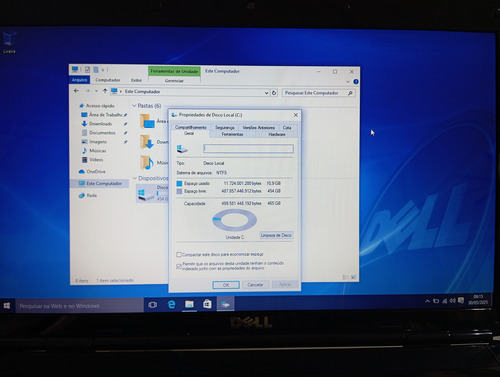Viewport: 500px width, 377px height.
Task: Collapse the Dispositivos group
Action: click(x=135, y=178)
